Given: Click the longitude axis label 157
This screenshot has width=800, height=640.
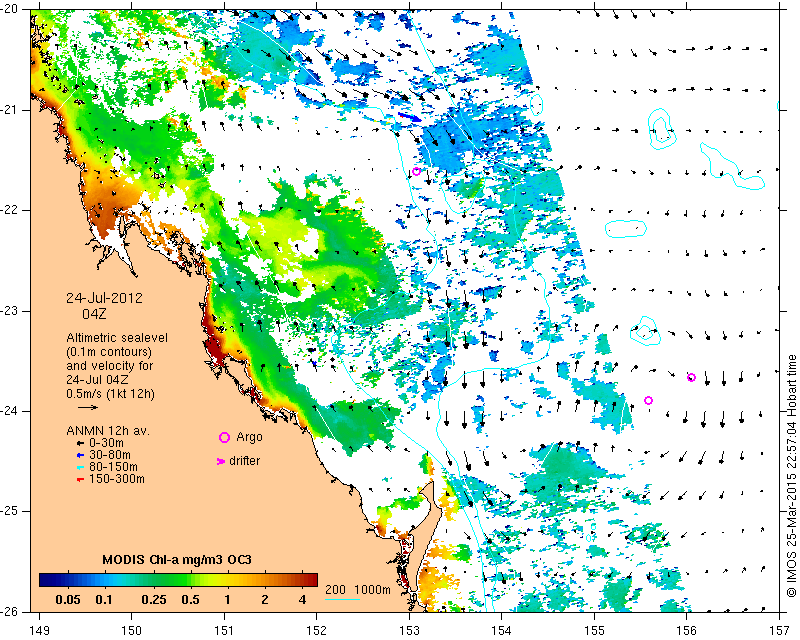Looking at the screenshot, I should click(780, 631).
